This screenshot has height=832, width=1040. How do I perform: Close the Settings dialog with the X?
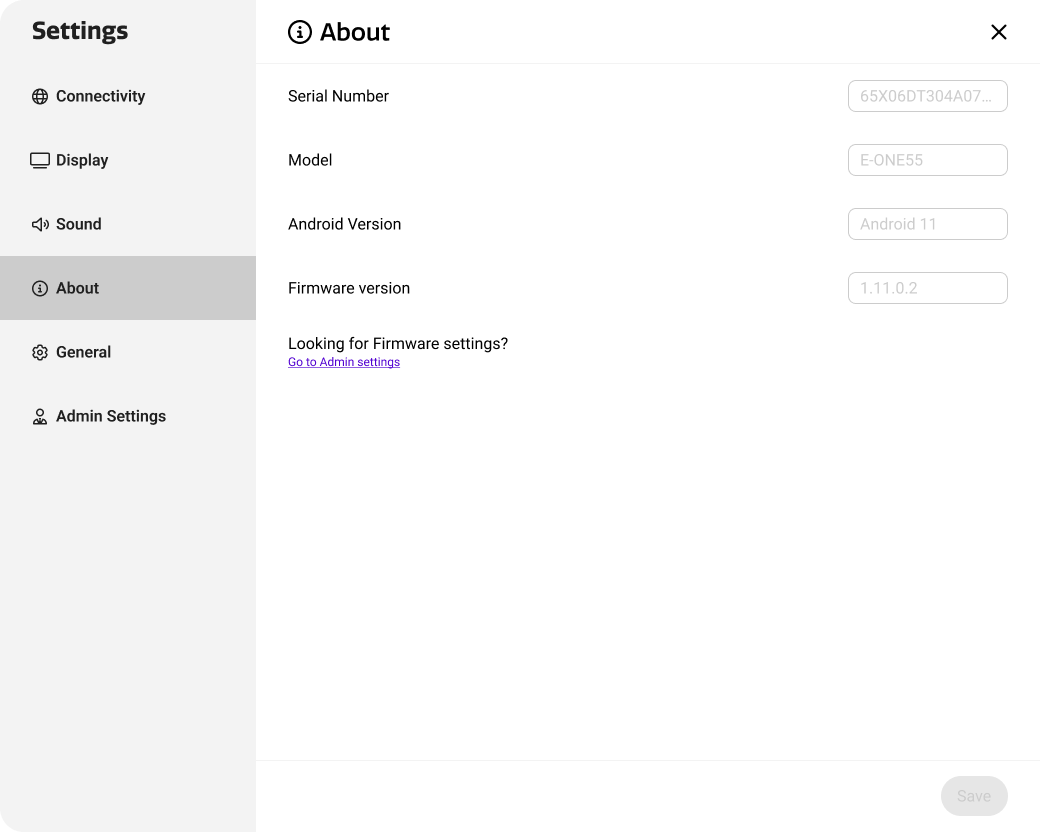coord(998,32)
